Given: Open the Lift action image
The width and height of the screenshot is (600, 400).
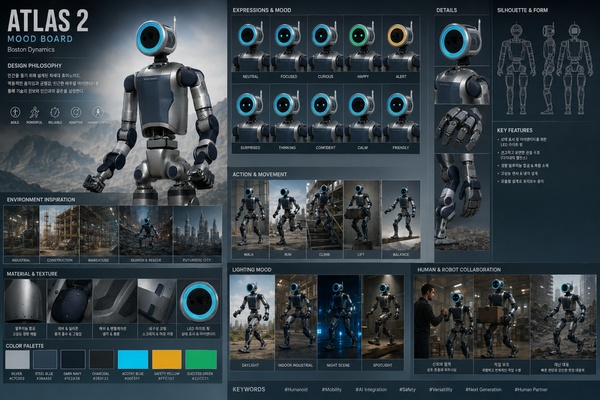Looking at the screenshot, I should point(362,215).
